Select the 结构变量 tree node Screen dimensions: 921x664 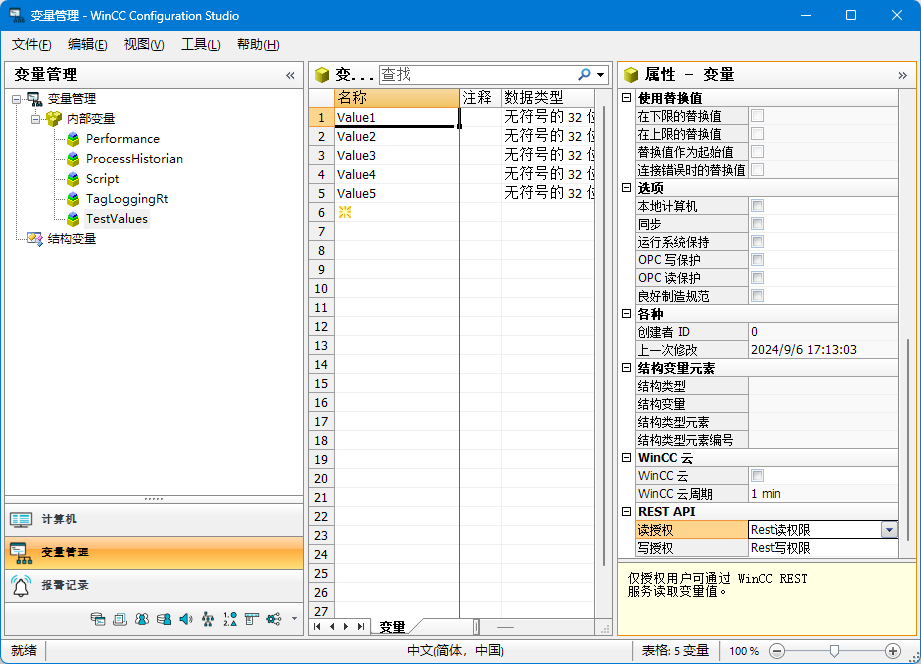click(72, 239)
